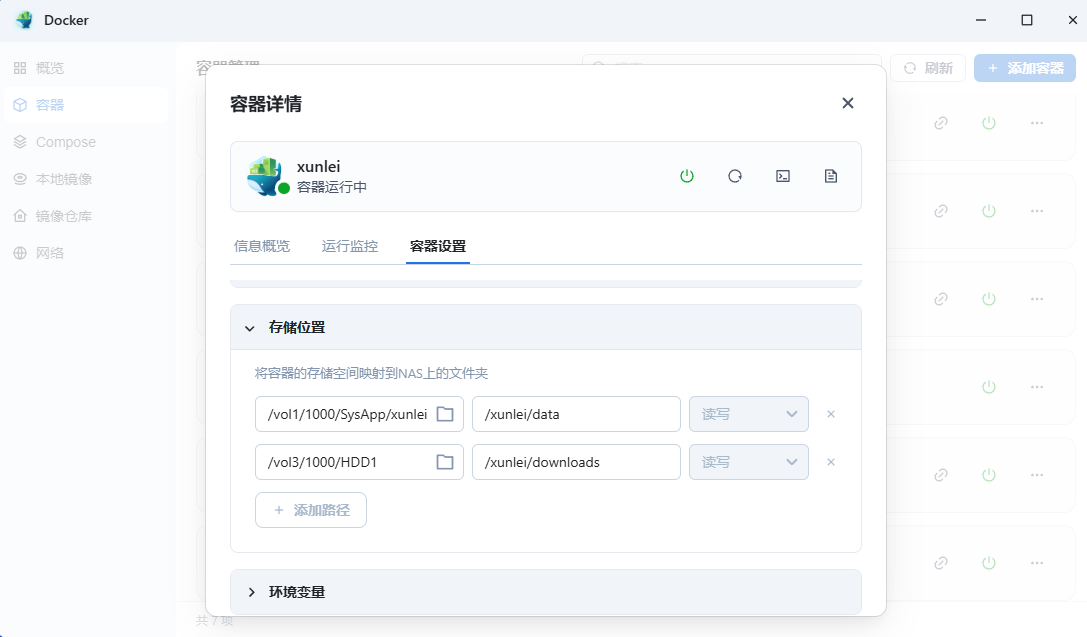1087x637 pixels.
Task: Click the xunlei container logo
Action: 266,176
